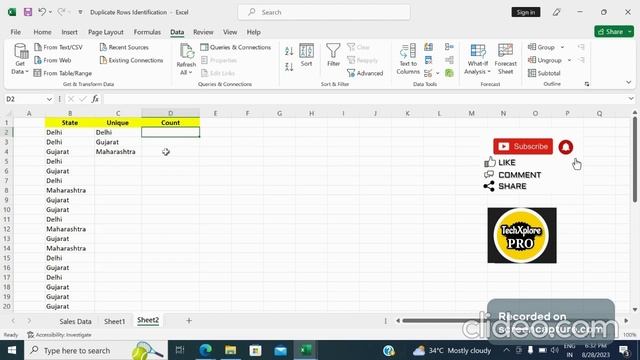Import data From Text/CSV
The image size is (640, 360).
(58, 47)
